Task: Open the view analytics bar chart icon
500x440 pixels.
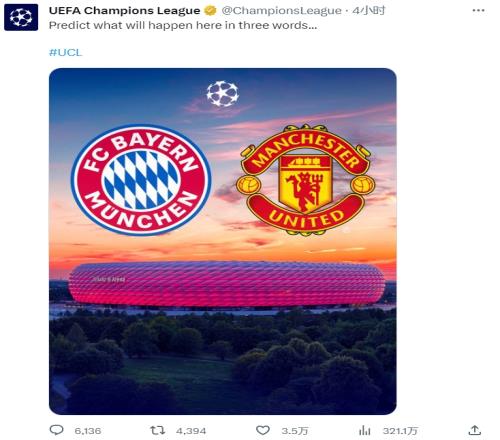Action: (365, 431)
